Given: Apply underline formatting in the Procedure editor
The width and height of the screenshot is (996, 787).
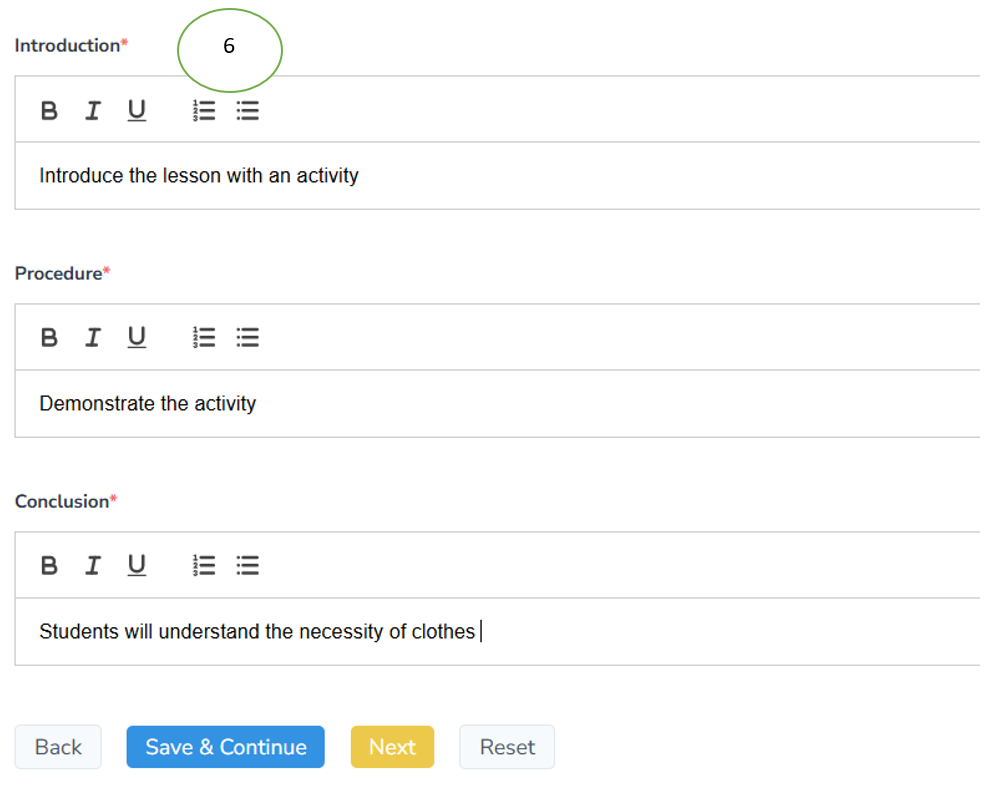Looking at the screenshot, I should click(x=136, y=337).
